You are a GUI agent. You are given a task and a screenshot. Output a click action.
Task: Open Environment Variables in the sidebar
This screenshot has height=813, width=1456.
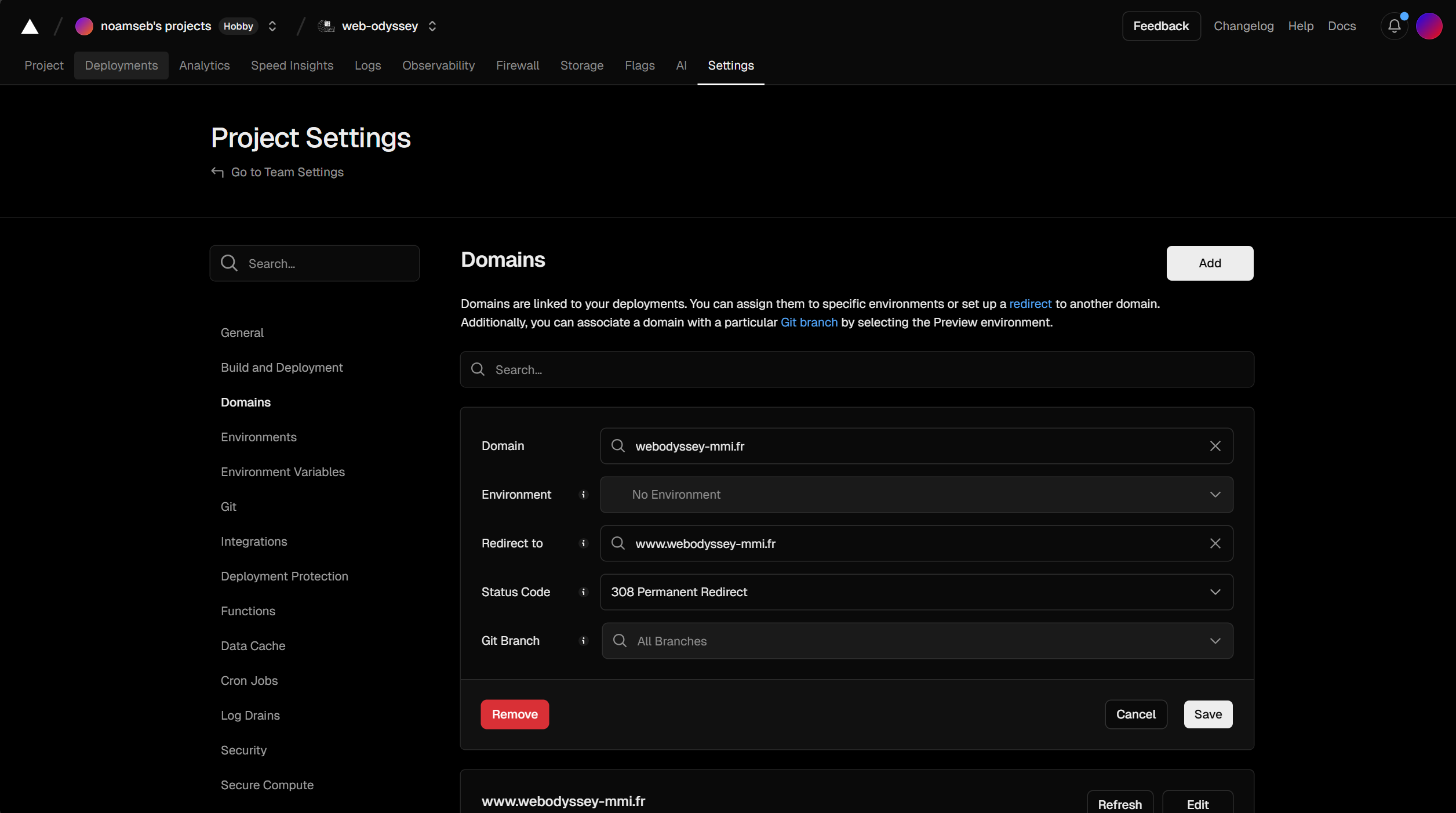click(282, 472)
